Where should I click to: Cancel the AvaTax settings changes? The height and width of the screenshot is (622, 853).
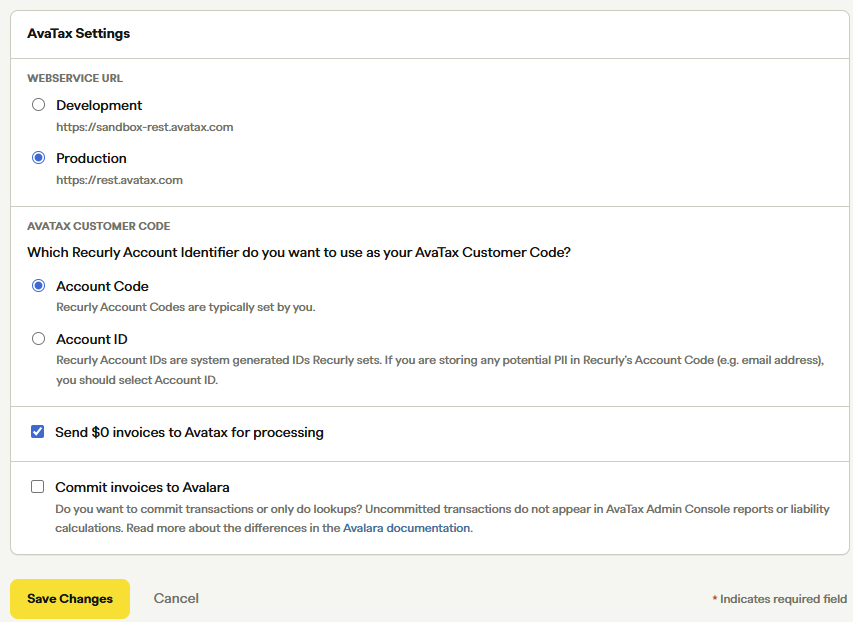pos(176,598)
